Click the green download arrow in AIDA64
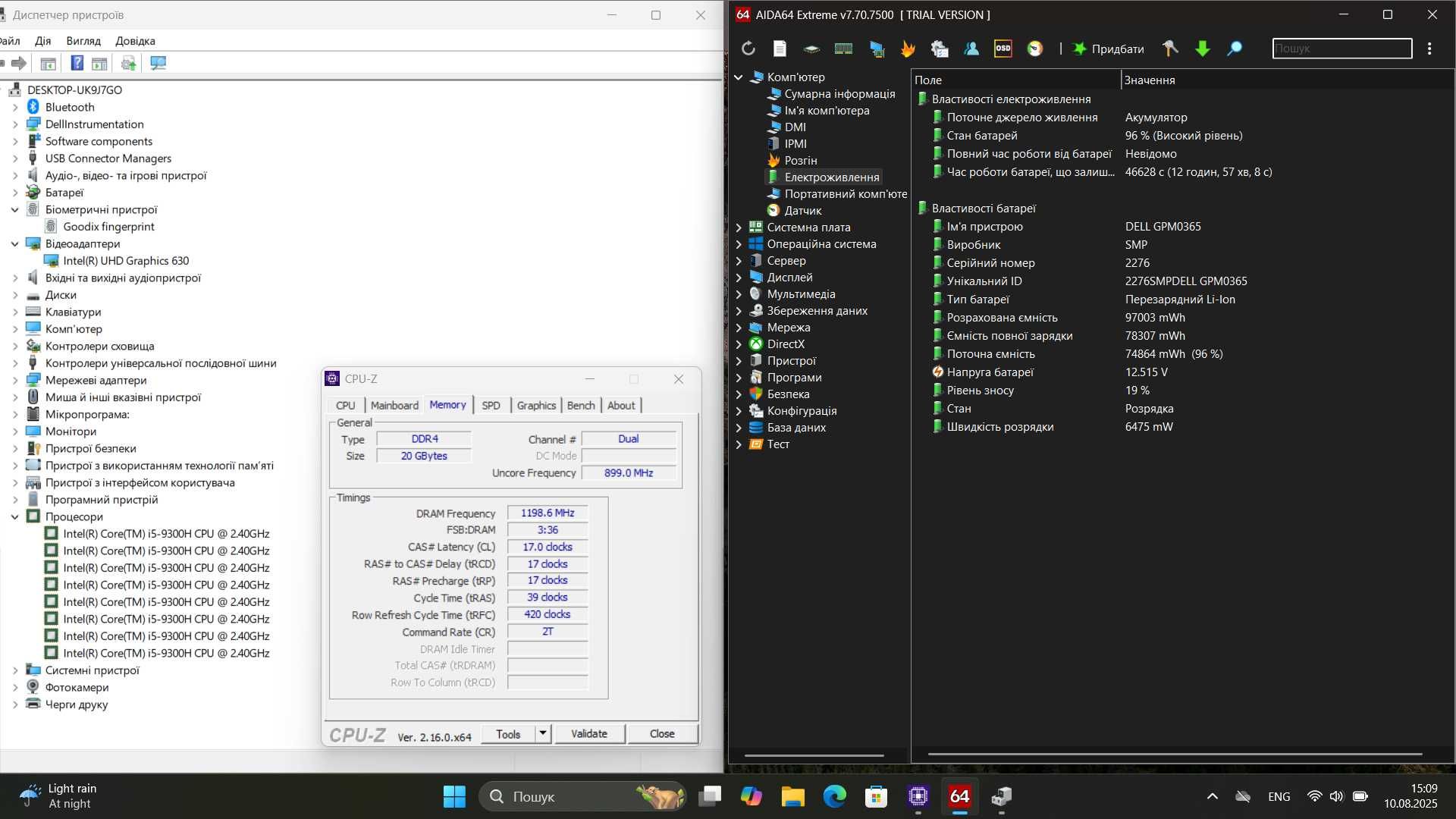This screenshot has height=819, width=1456. click(x=1203, y=49)
